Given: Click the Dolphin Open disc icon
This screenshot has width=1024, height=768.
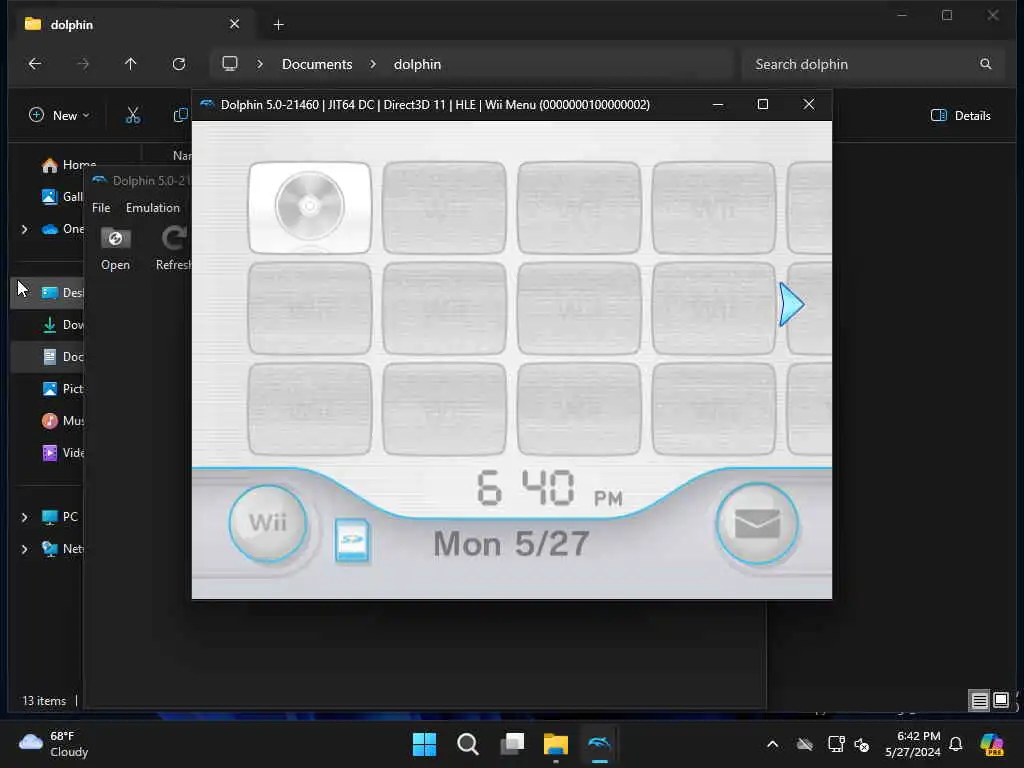Looking at the screenshot, I should pyautogui.click(x=116, y=239).
